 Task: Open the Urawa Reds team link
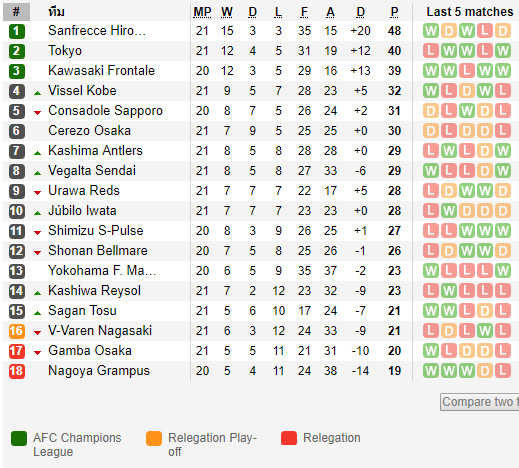point(84,191)
